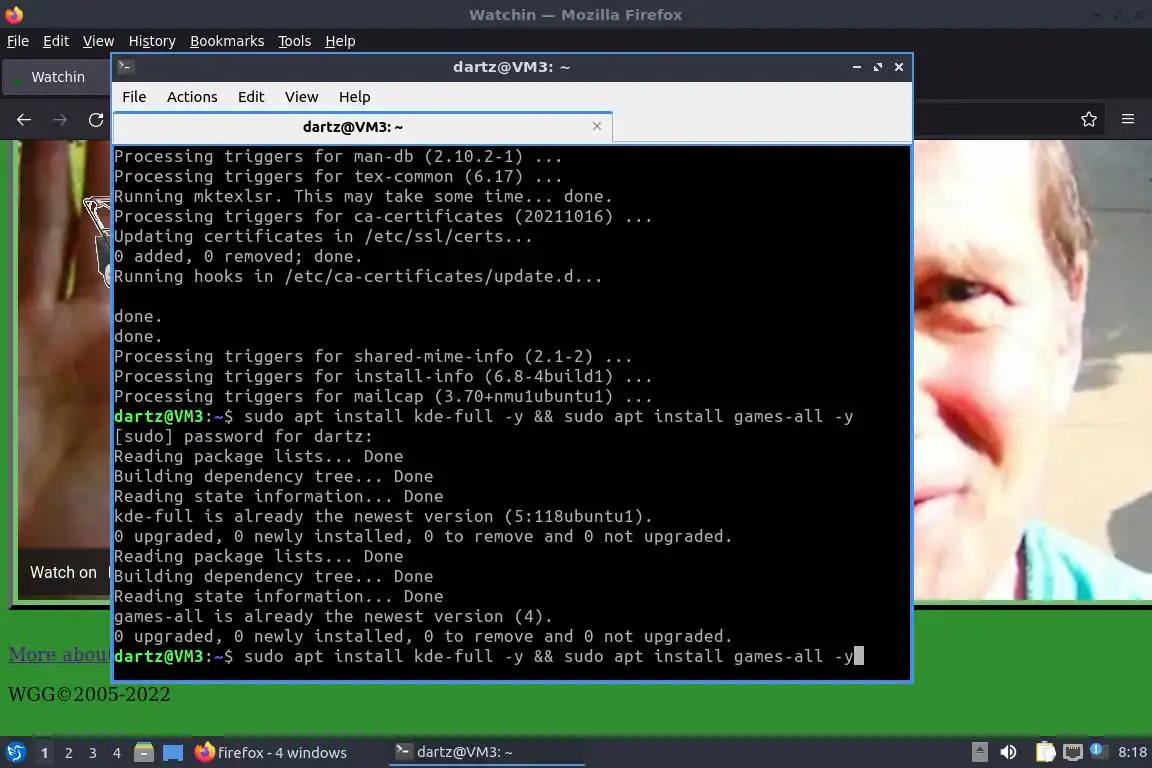Open the More about link on the page
Image resolution: width=1152 pixels, height=768 pixels.
click(x=59, y=654)
